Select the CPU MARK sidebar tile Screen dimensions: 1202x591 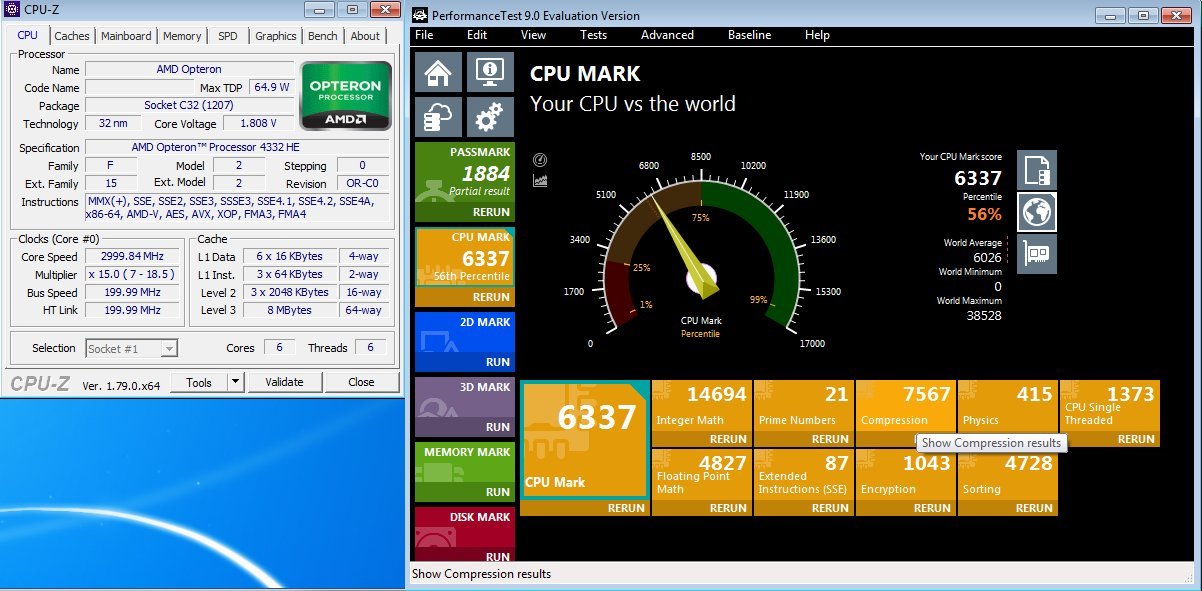464,267
